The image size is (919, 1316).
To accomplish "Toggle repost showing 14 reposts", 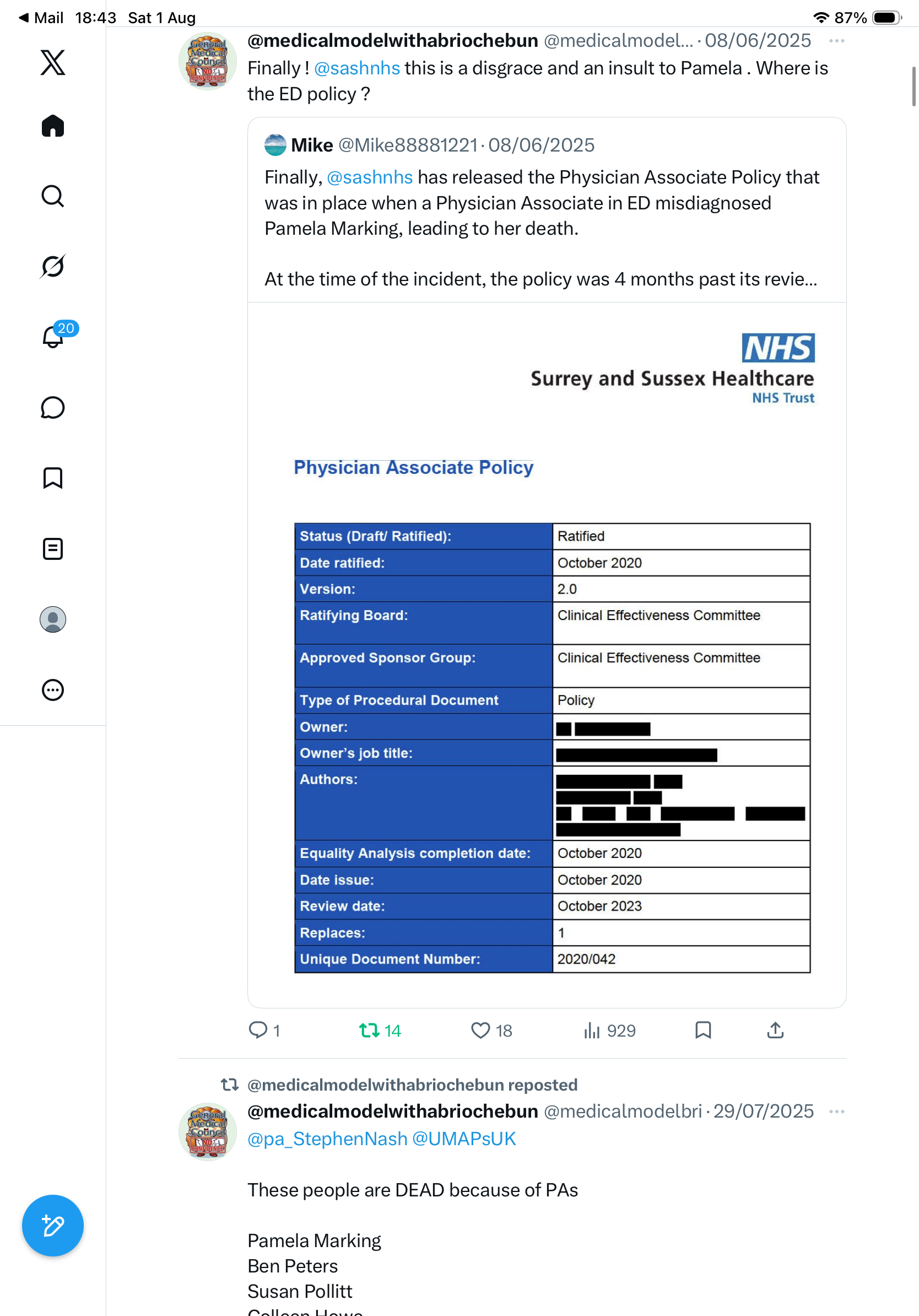I will point(380,1031).
